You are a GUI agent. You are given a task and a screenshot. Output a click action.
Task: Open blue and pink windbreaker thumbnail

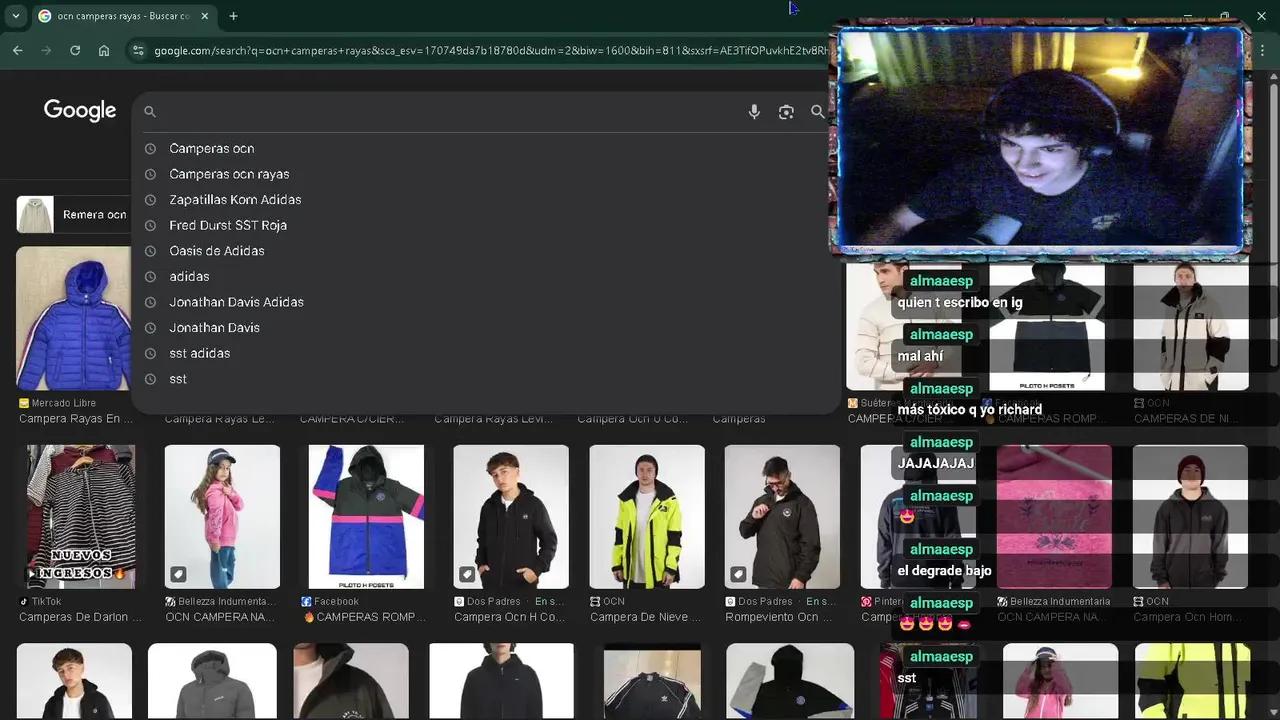point(366,517)
